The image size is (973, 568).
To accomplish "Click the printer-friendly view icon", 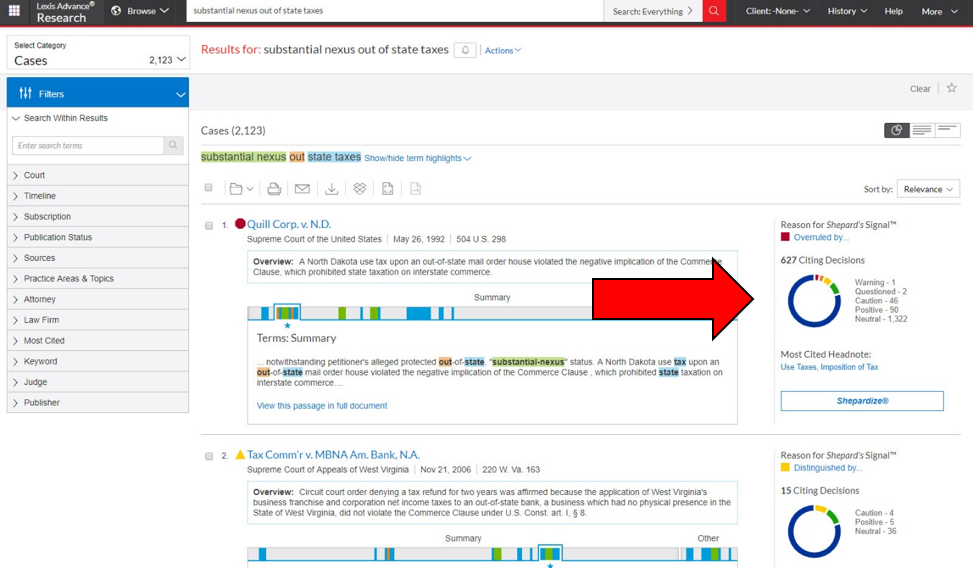I will pos(387,189).
